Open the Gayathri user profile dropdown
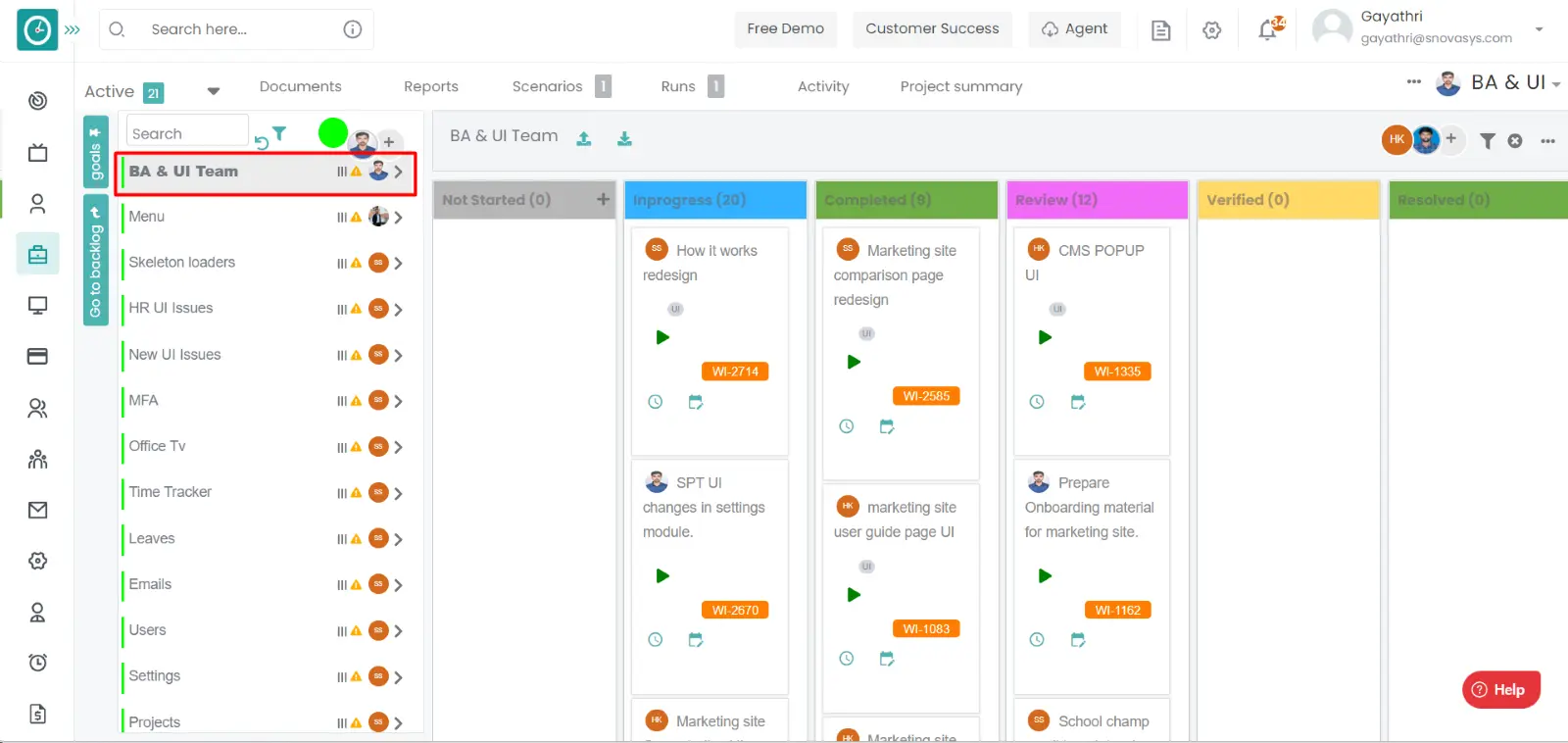Screen dimensions: 1568x743 1539,29
